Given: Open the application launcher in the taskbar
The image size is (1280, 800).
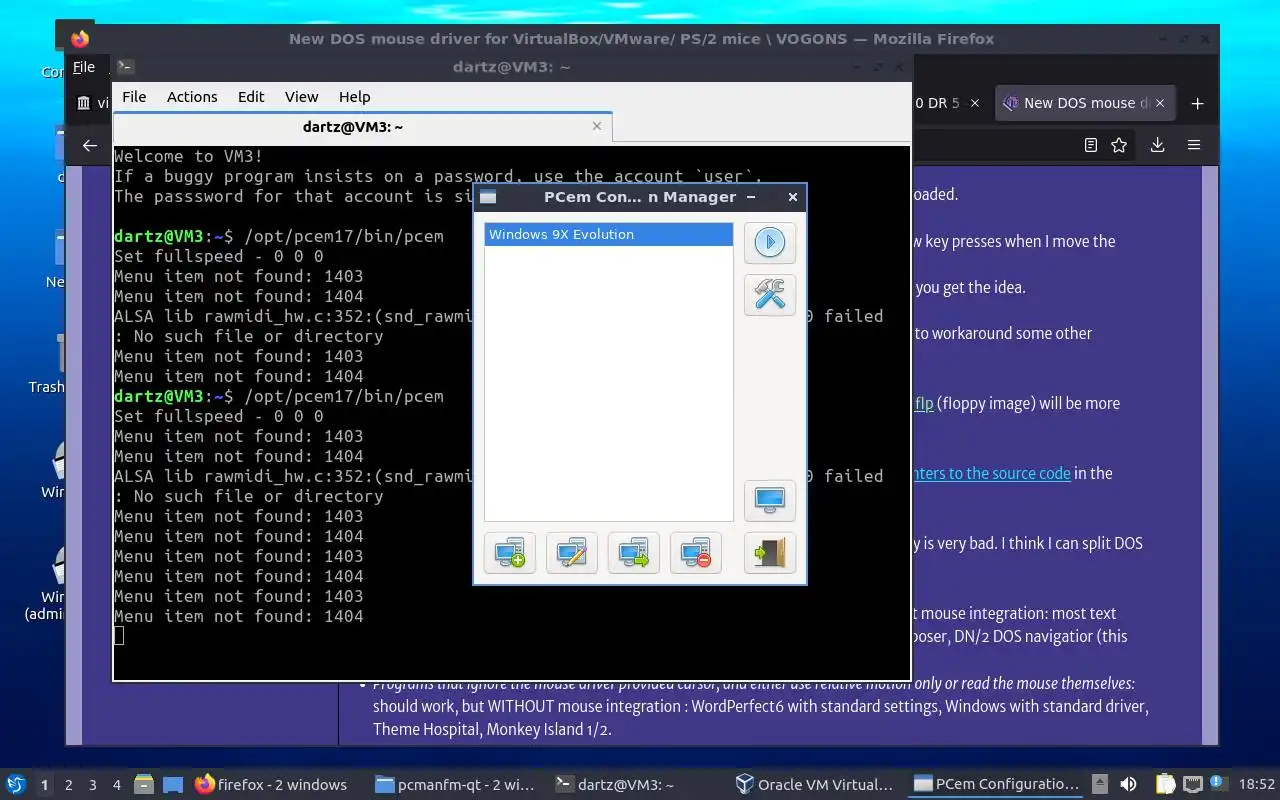Looking at the screenshot, I should 16,785.
